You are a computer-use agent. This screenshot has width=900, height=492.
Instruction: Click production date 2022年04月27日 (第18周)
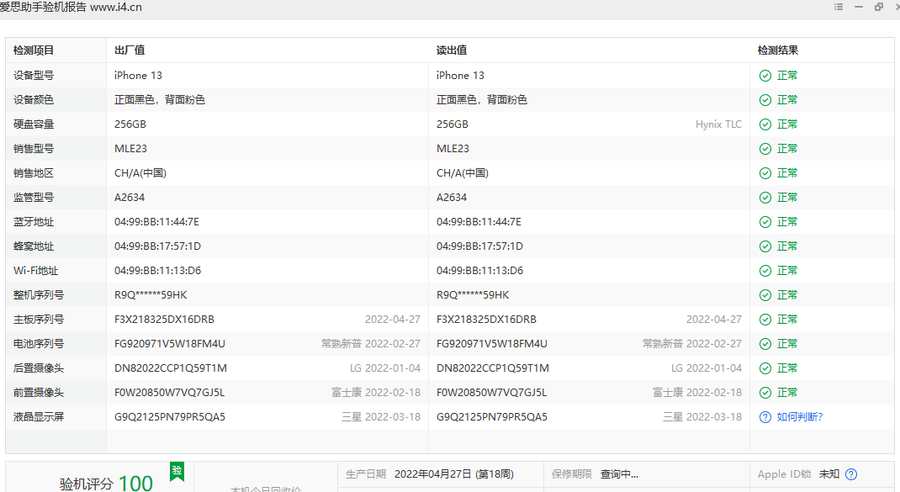coord(454,474)
